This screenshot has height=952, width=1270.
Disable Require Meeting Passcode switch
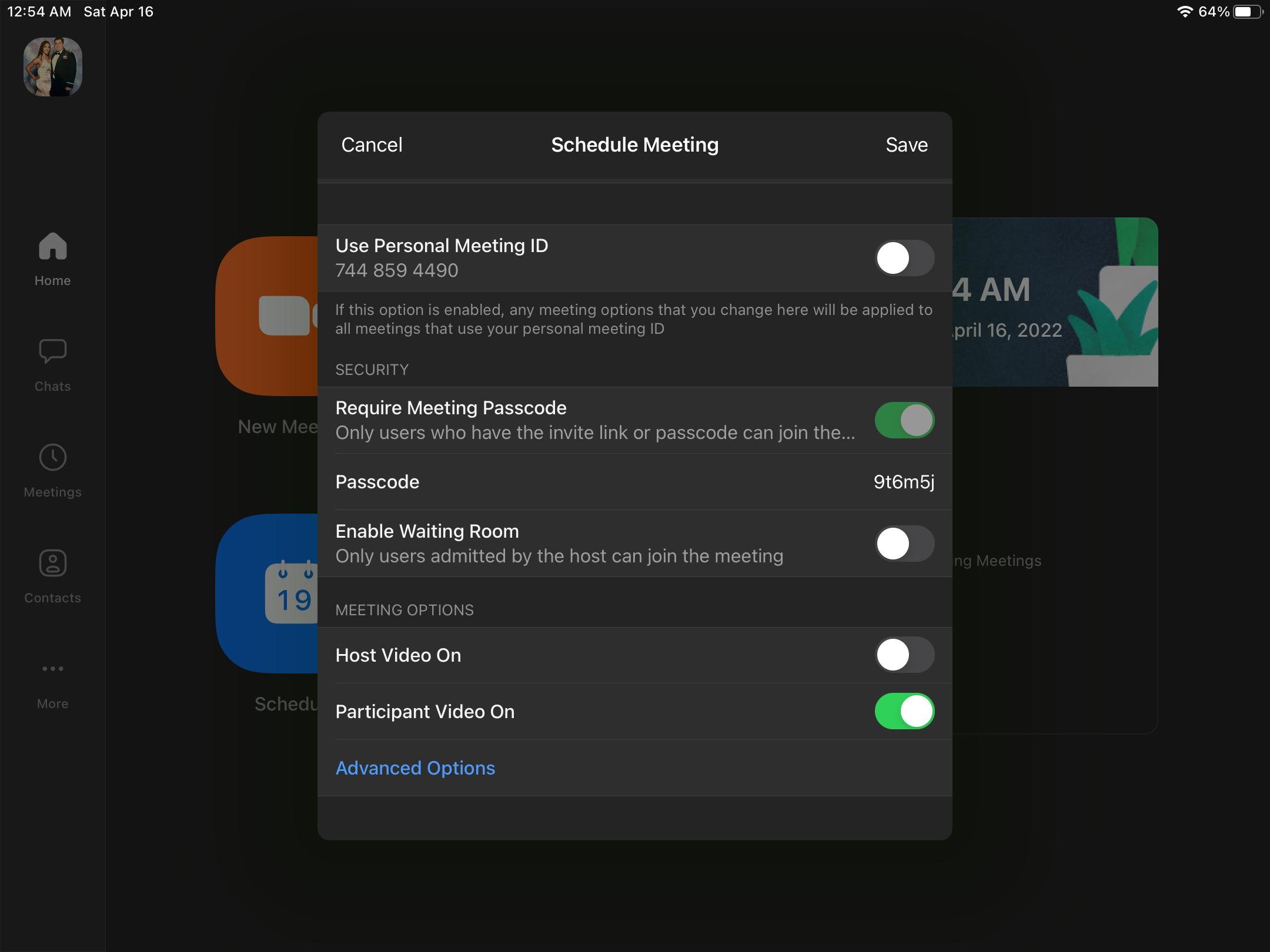point(904,420)
